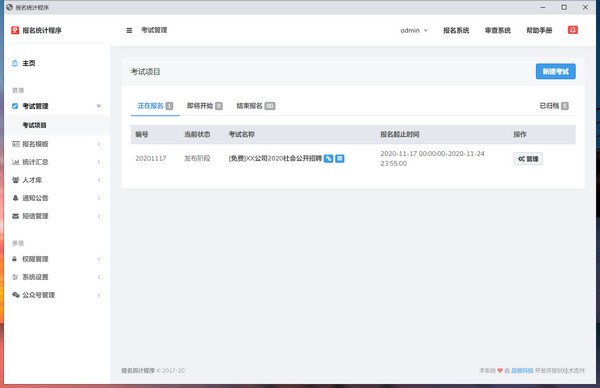
Task: Switch to the 即将开始 tab
Action: tap(204, 106)
